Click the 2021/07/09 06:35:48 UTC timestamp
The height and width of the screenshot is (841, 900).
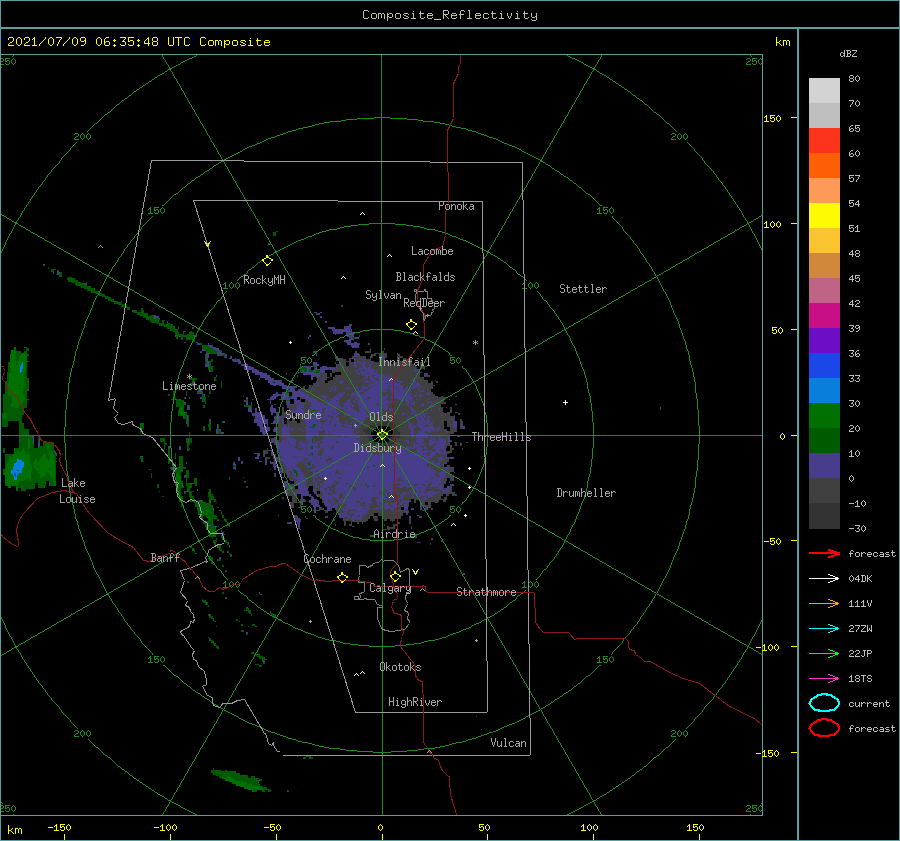point(139,42)
